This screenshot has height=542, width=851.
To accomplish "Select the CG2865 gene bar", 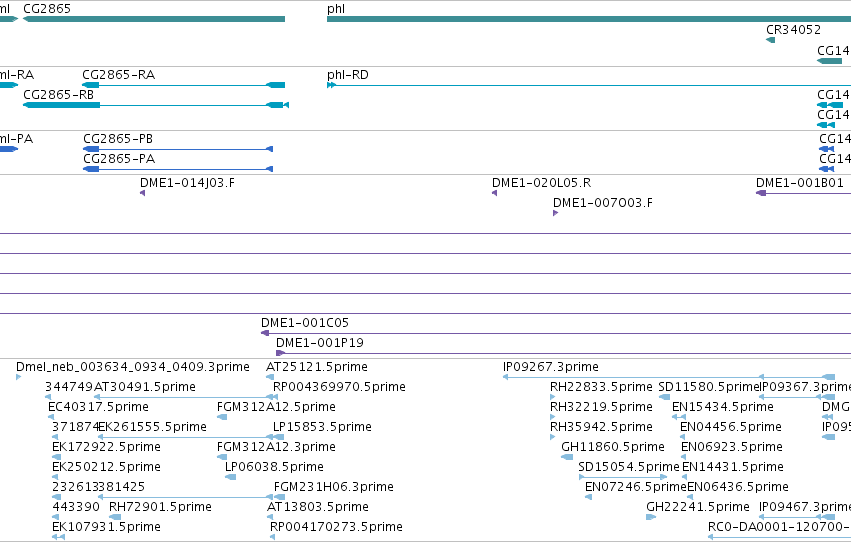I will [x=154, y=19].
